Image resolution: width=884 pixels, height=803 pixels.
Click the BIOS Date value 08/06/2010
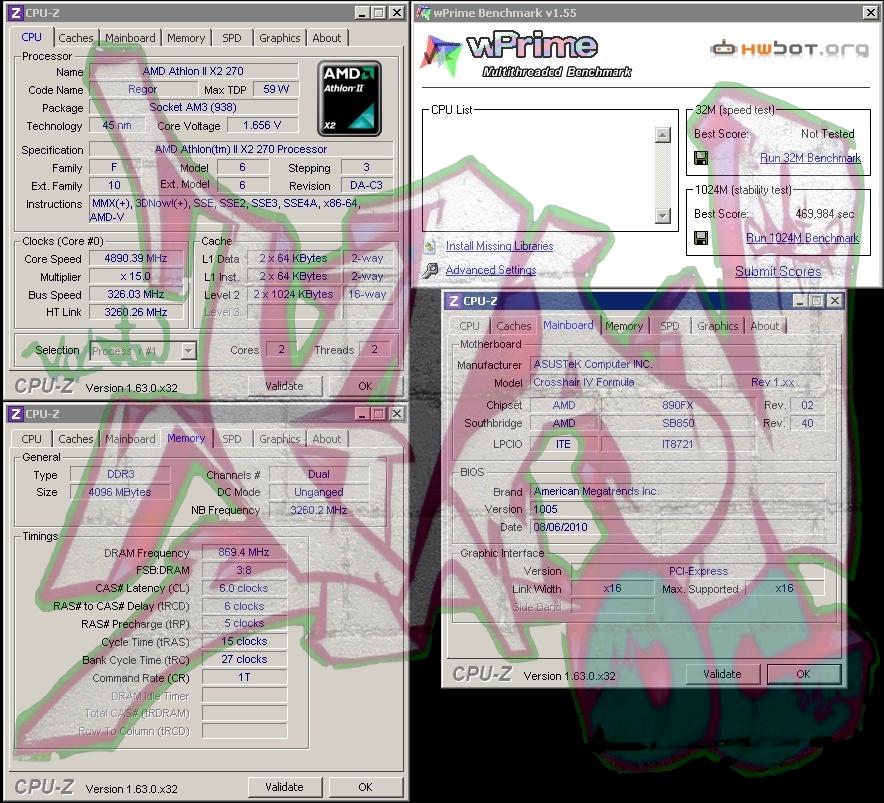point(677,527)
